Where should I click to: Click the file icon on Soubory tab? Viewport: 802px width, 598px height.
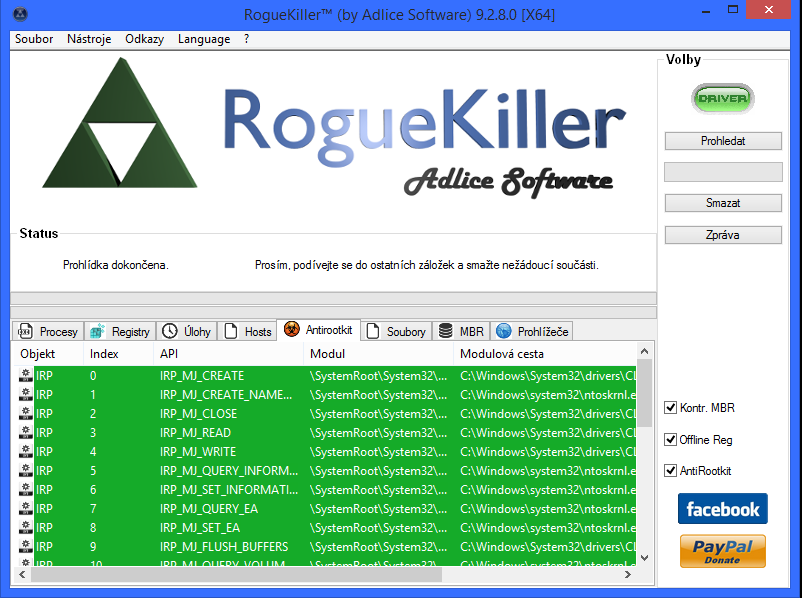pyautogui.click(x=373, y=331)
